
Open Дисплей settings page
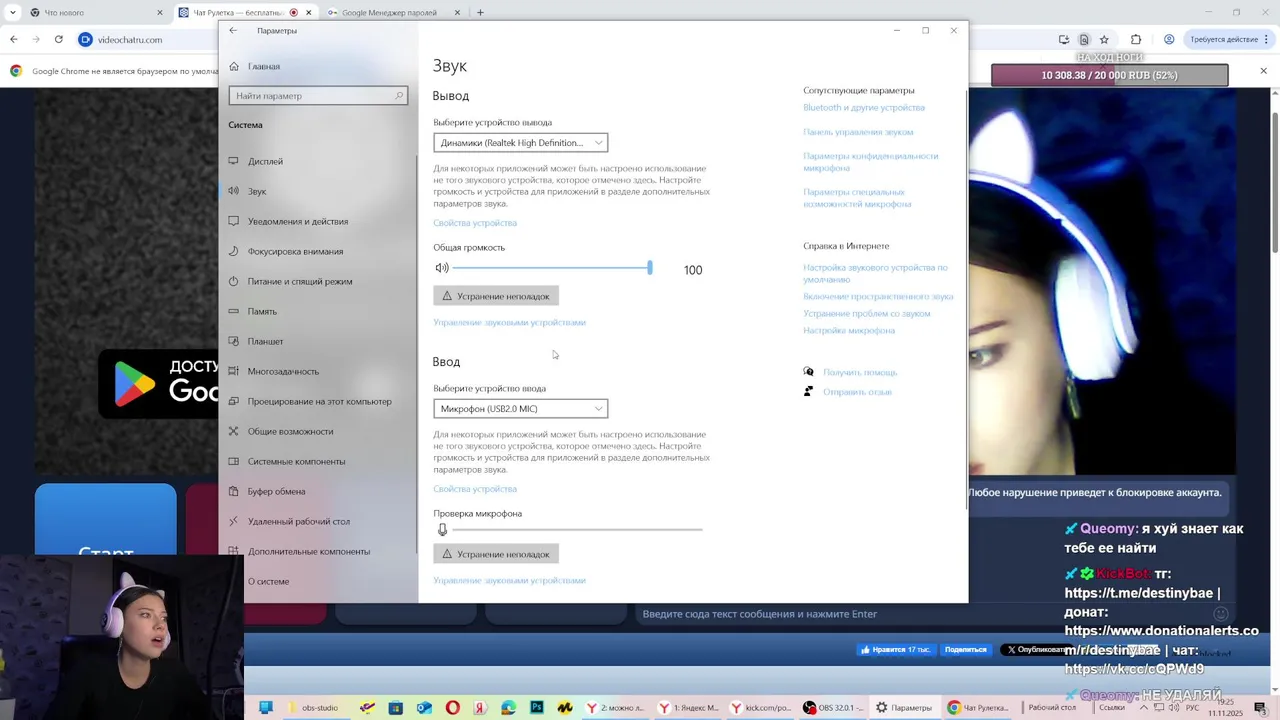click(x=266, y=161)
